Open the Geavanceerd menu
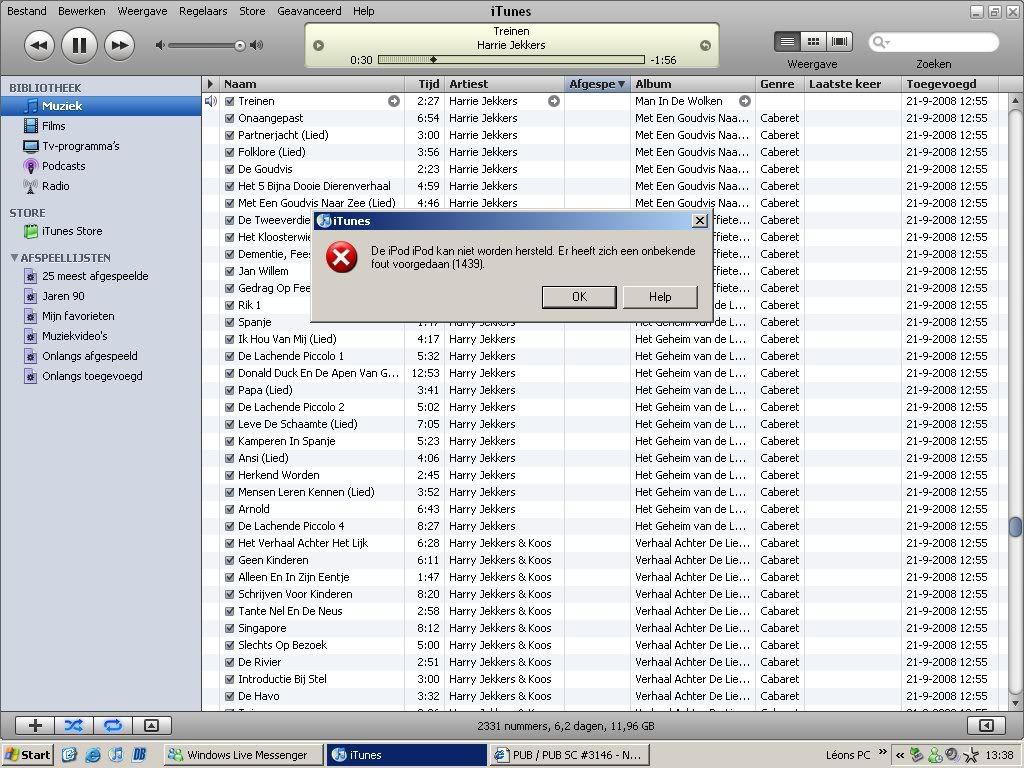This screenshot has height=768, width=1024. [309, 11]
